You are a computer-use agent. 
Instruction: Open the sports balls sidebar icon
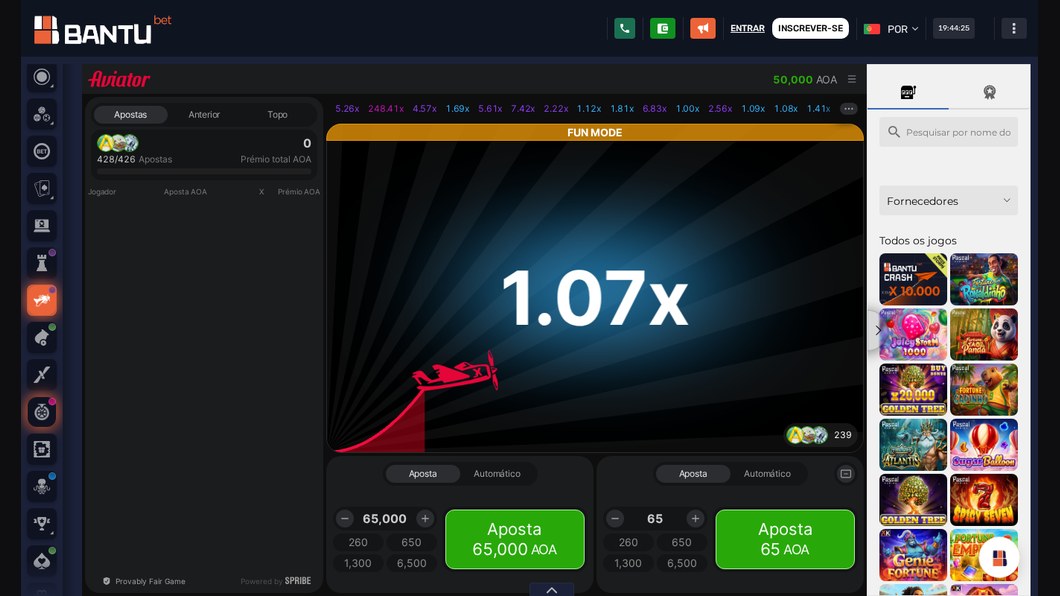[x=42, y=114]
